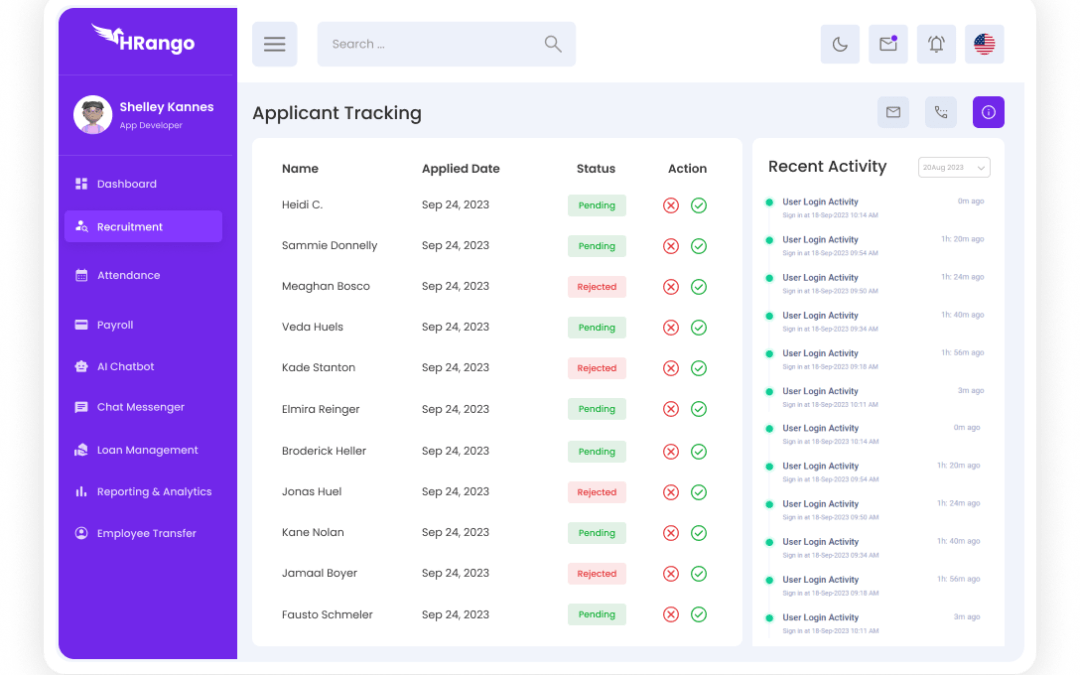Screen dimensions: 1080x675
Task: Expand the 20Aug 2023 date dropdown
Action: point(953,168)
